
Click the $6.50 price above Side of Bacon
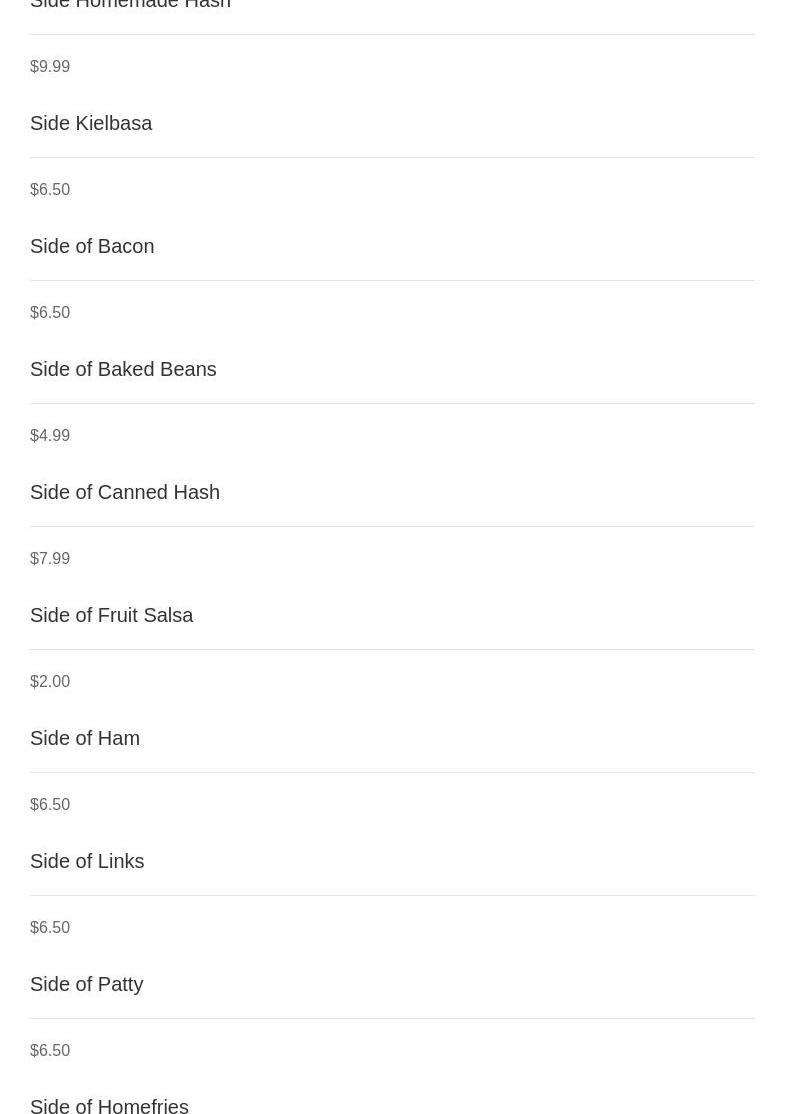[x=50, y=189]
